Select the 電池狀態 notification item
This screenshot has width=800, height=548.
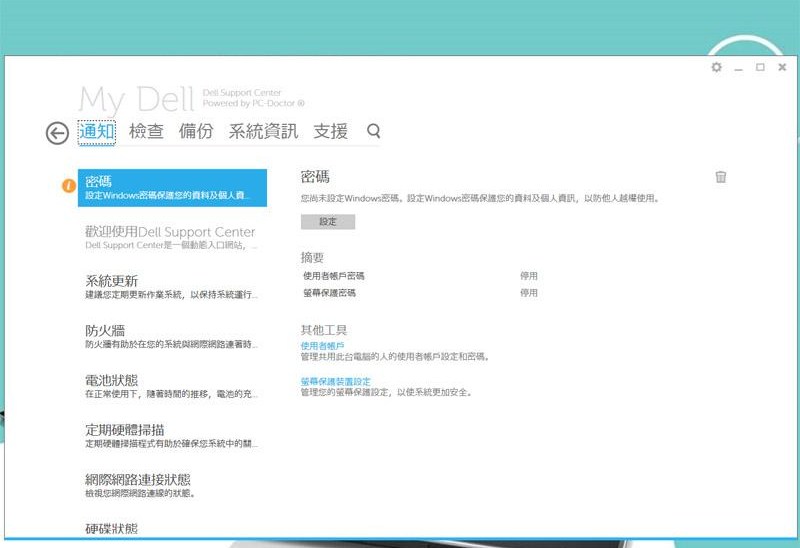pyautogui.click(x=172, y=386)
